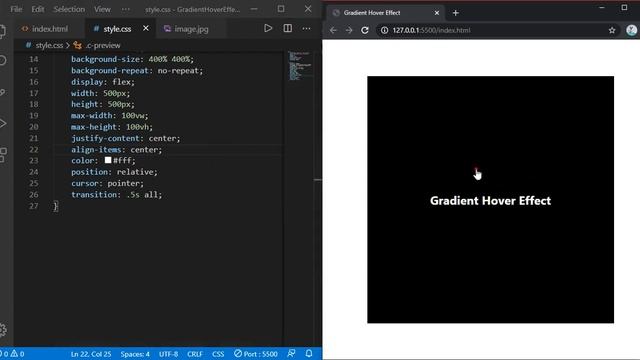Bookmark this page with star icon
640x360 pixels.
(612, 30)
